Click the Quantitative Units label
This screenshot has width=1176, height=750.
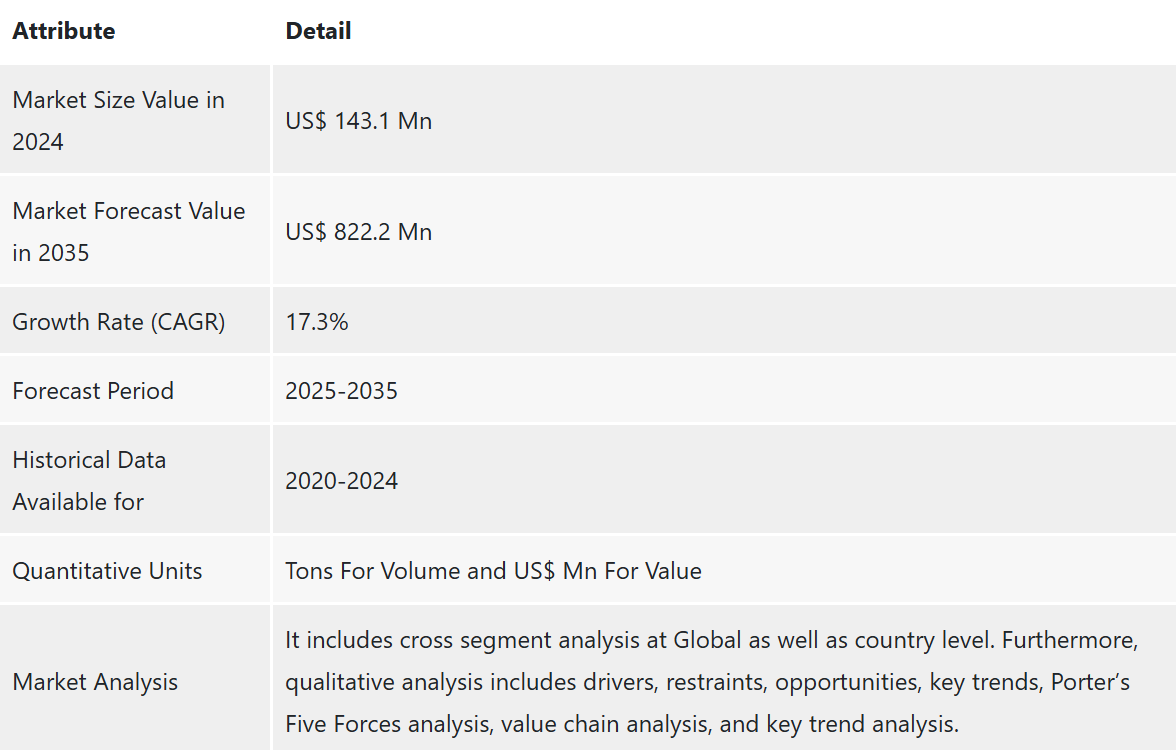[107, 571]
